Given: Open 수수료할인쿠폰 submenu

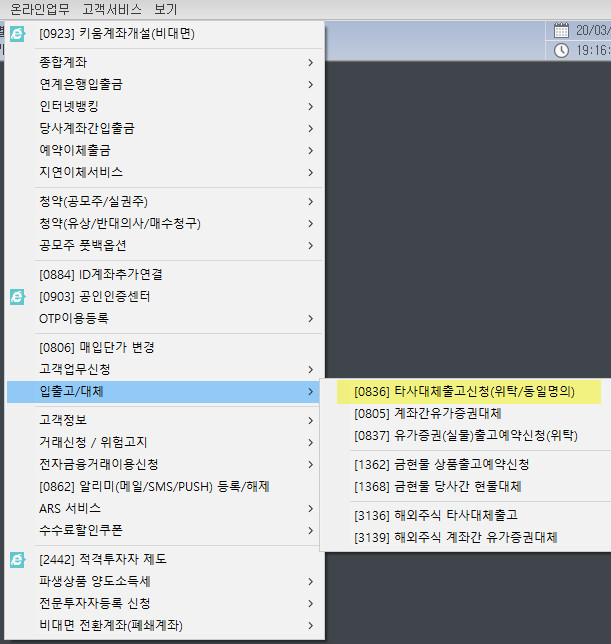Looking at the screenshot, I should coord(164,531).
